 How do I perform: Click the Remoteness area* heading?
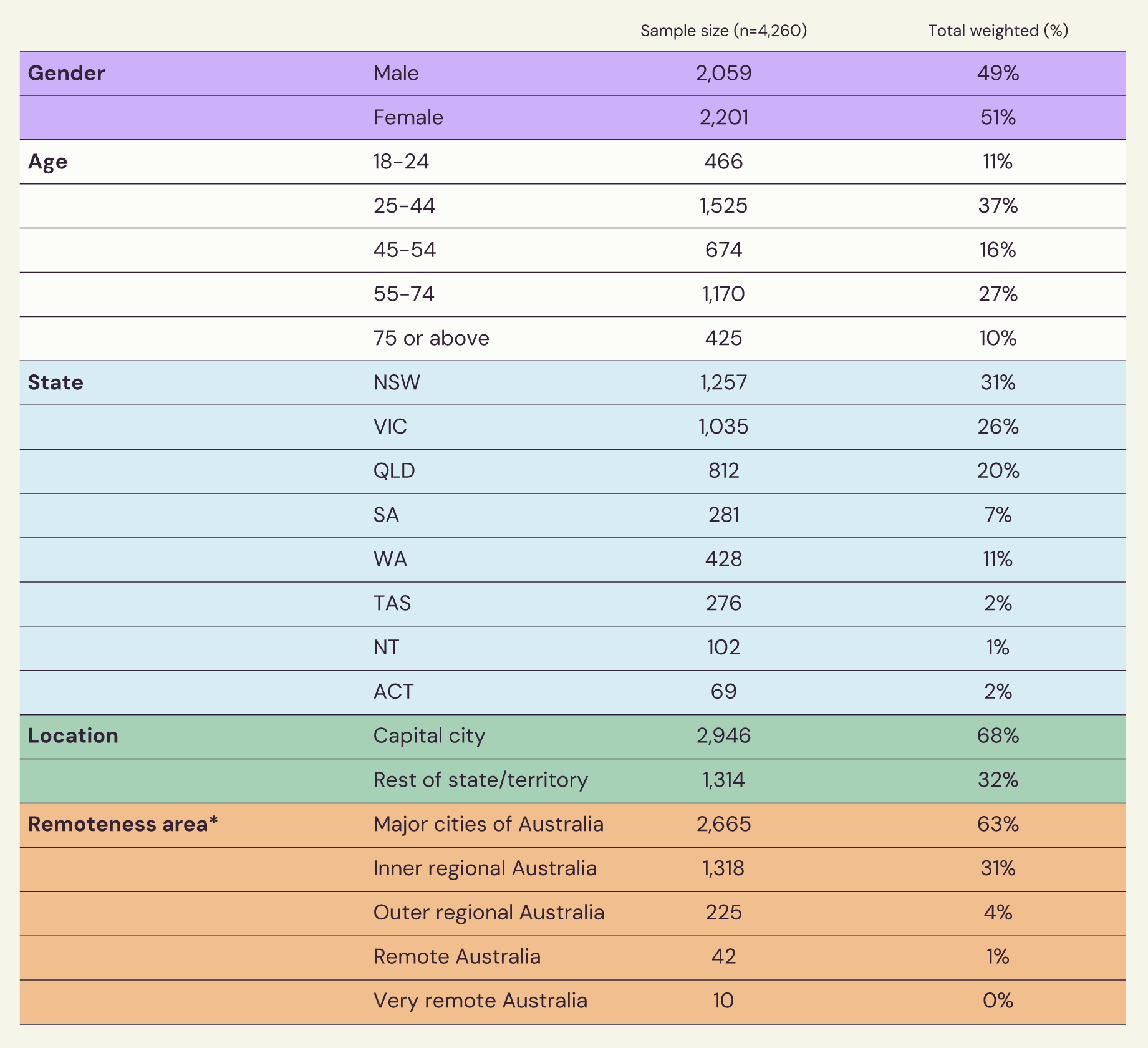[123, 824]
